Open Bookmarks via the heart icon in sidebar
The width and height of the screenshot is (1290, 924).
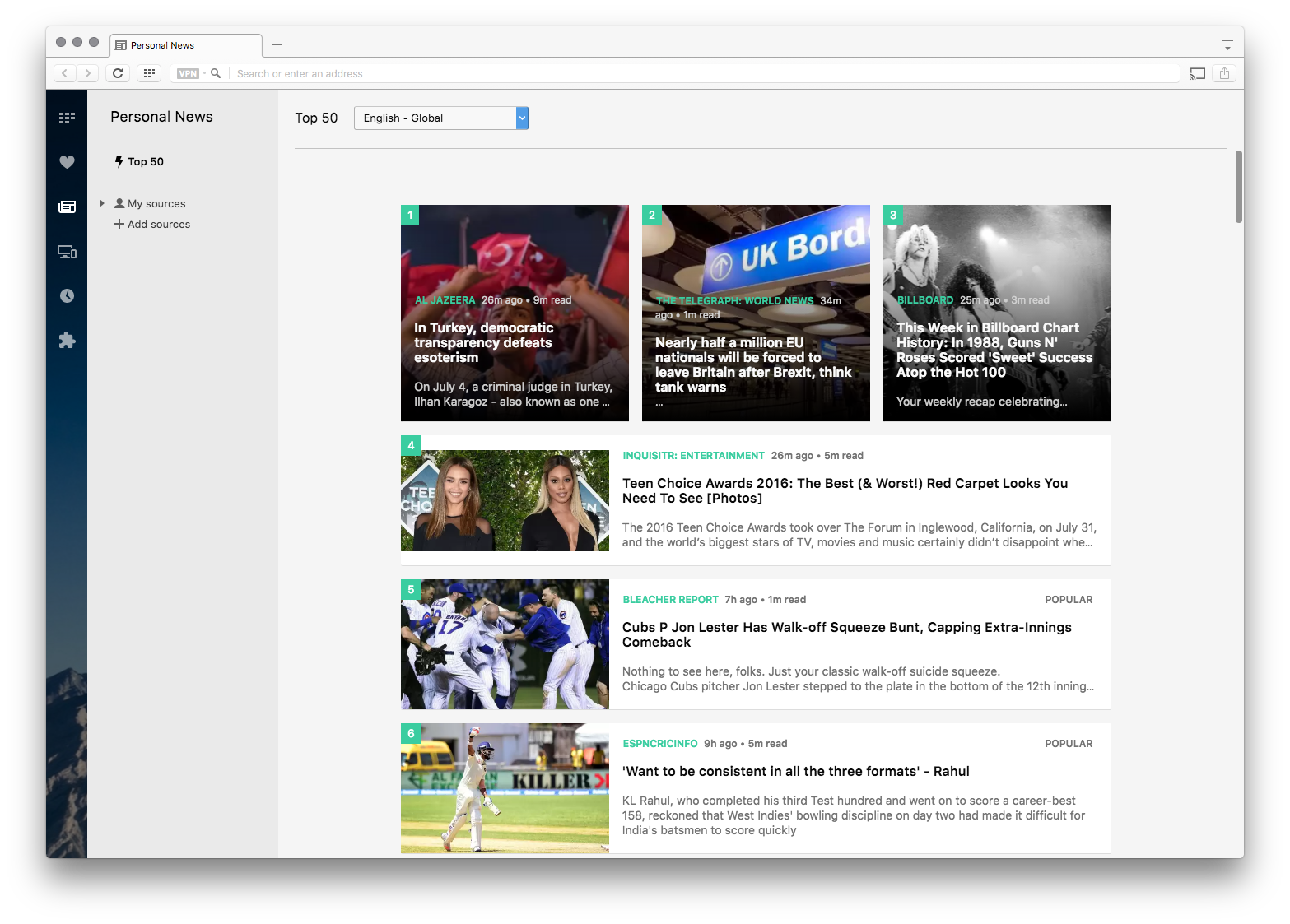(67, 162)
